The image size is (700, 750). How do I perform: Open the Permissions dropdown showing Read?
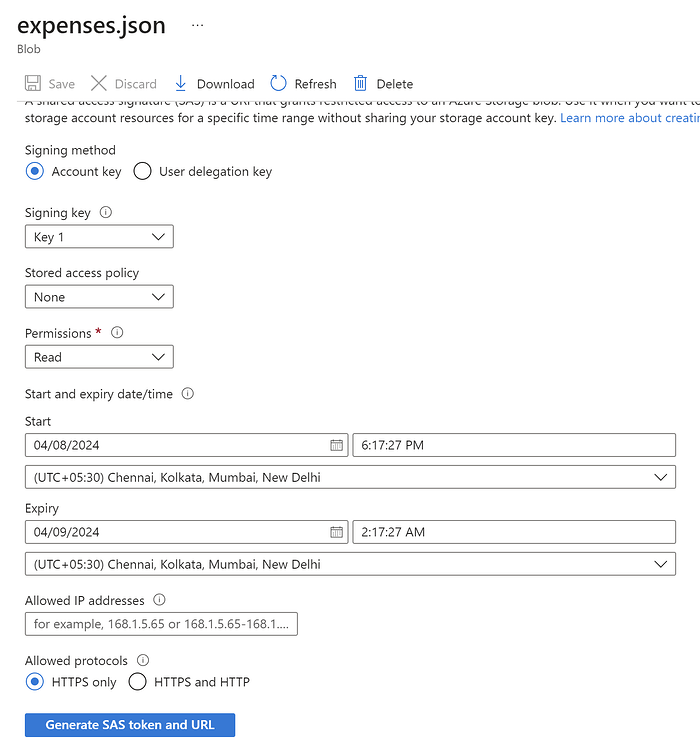[99, 357]
